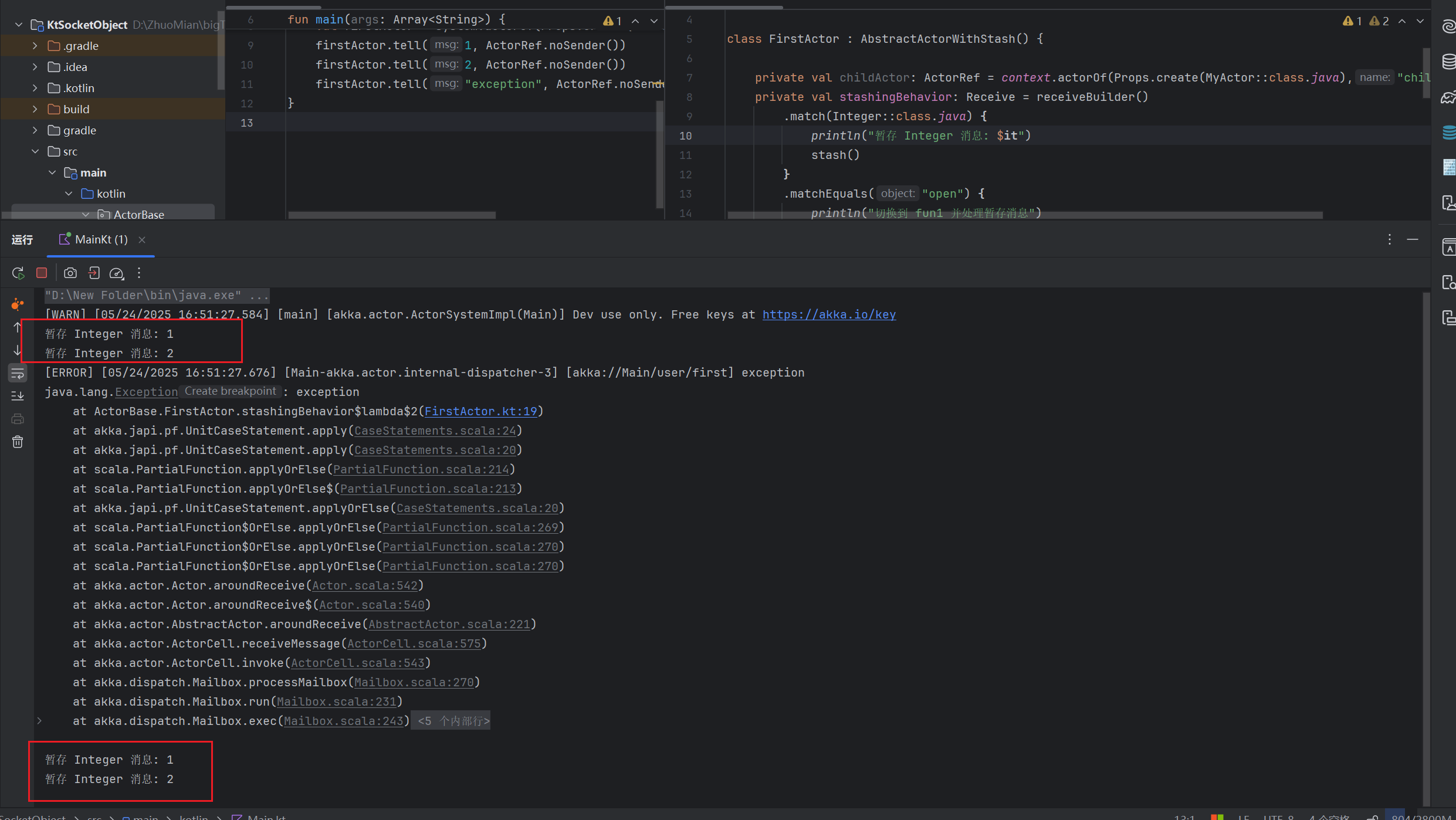Click run console vertical scrollbar
This screenshot has height=820, width=1456.
click(x=1426, y=548)
